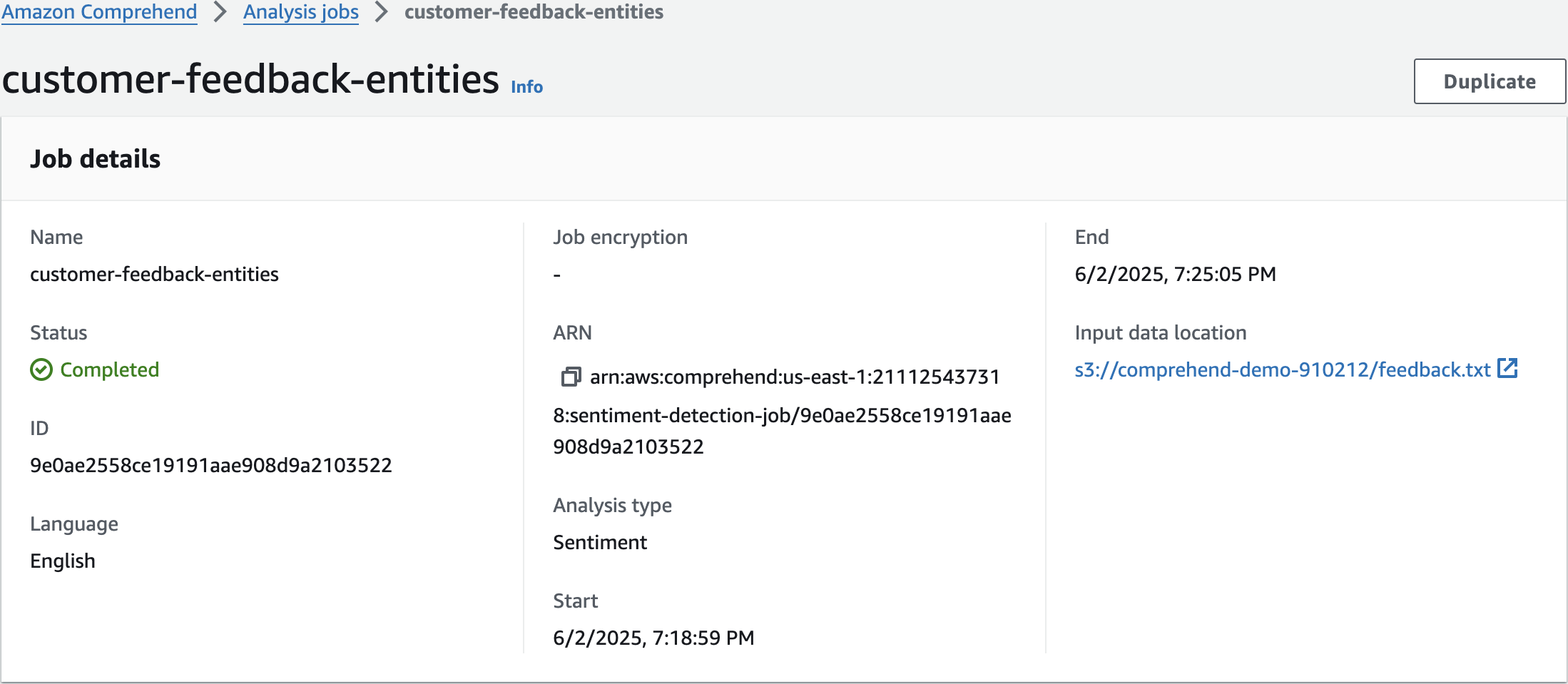Click the End time 6/2/2025, 7:25:05 PM

[x=1175, y=274]
